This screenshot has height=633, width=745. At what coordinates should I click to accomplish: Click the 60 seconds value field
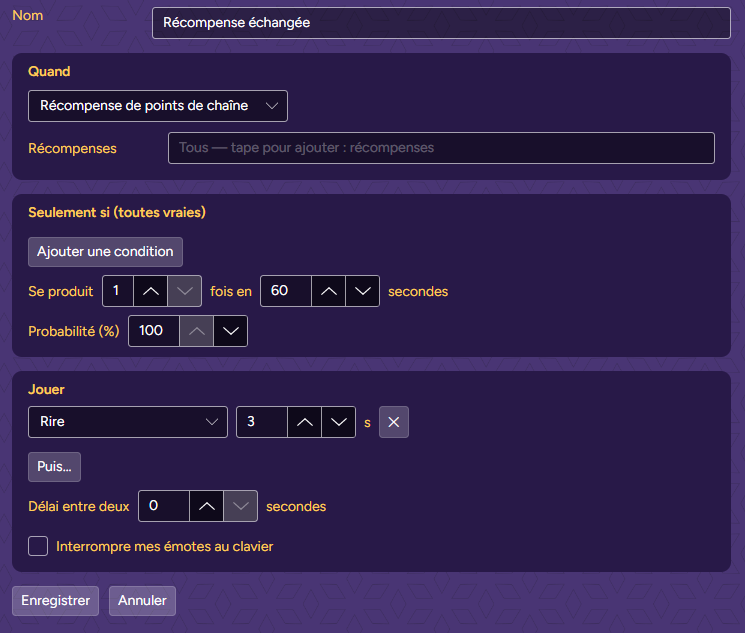286,291
